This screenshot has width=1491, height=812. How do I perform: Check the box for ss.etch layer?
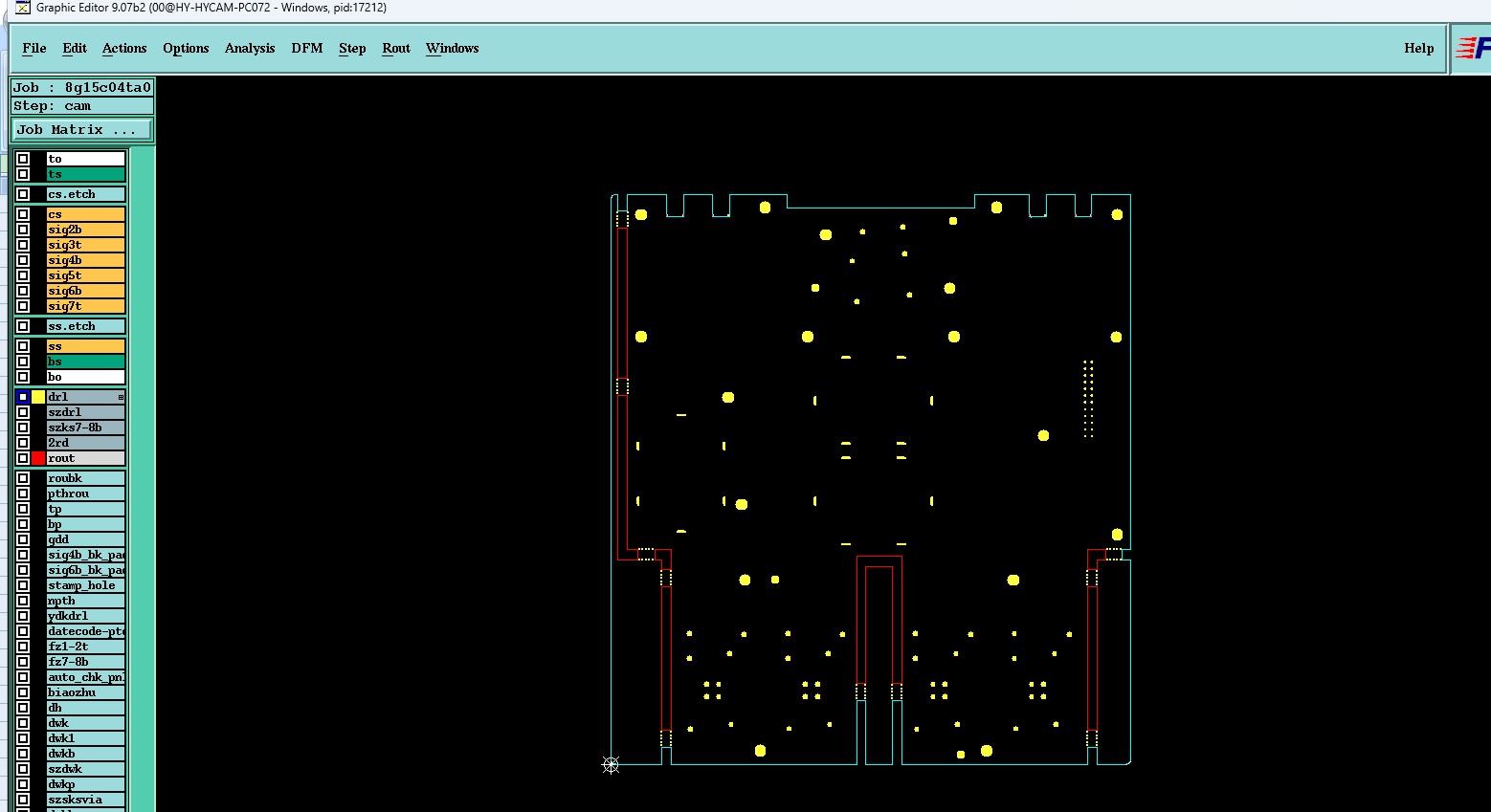(x=23, y=326)
